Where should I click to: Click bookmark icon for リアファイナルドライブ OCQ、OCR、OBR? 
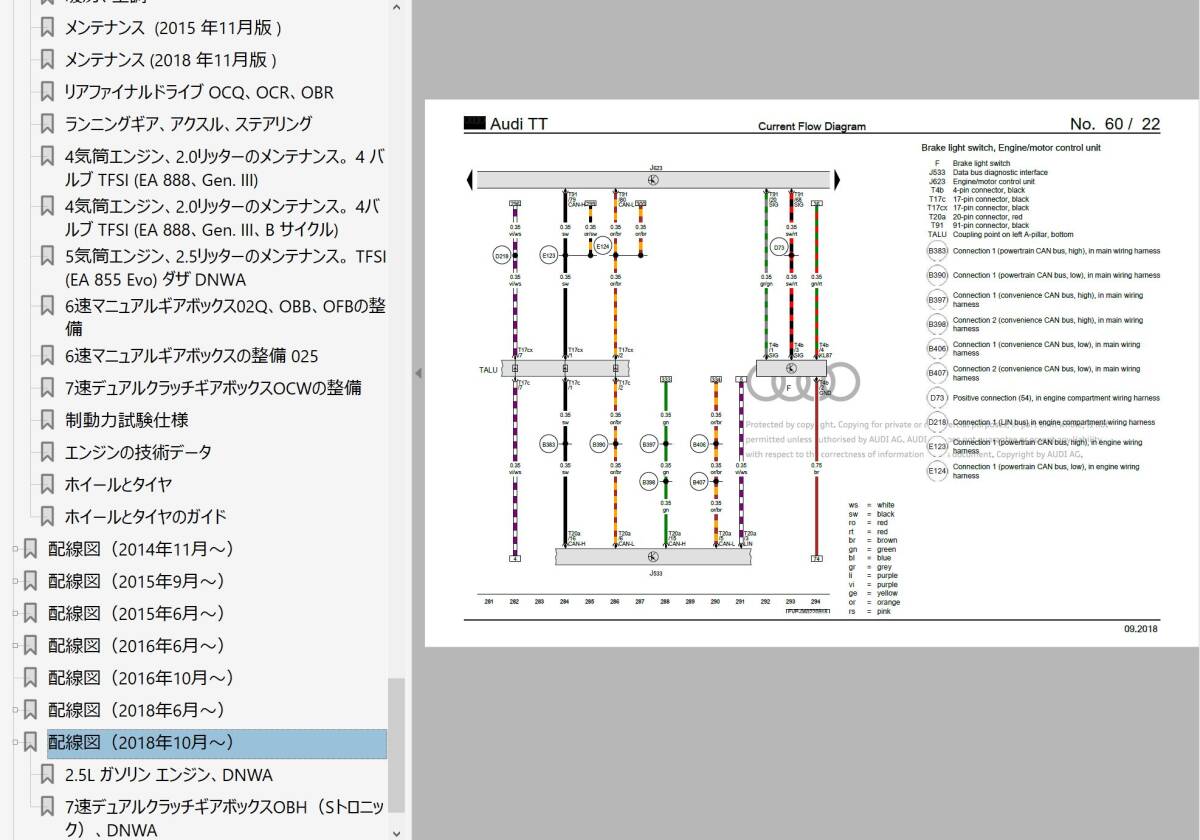(x=47, y=92)
